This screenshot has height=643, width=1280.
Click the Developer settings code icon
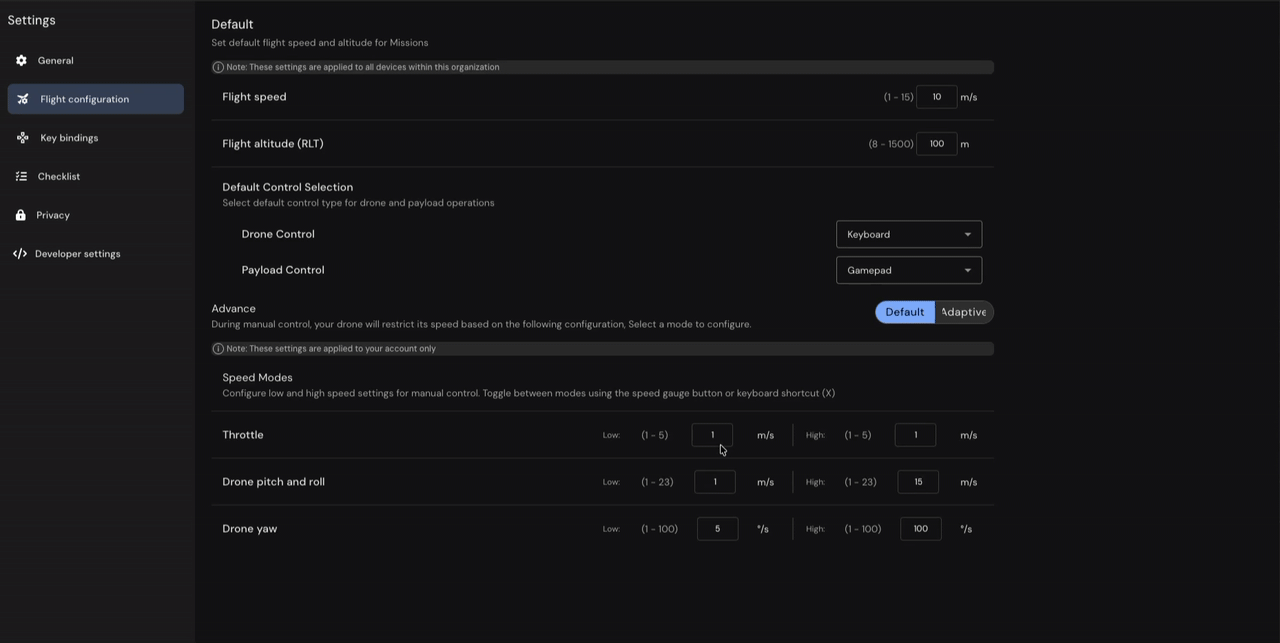click(20, 254)
